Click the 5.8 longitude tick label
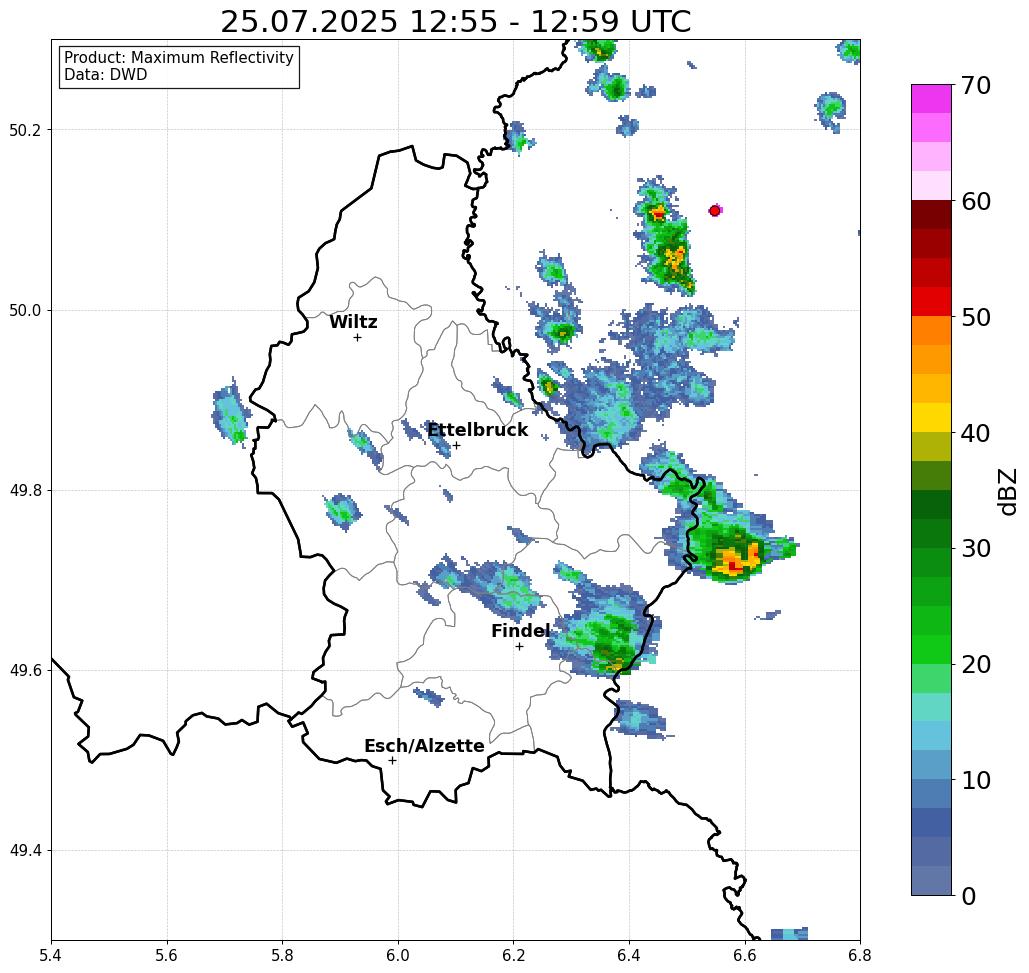This screenshot has height=973, width=1029. [x=282, y=956]
